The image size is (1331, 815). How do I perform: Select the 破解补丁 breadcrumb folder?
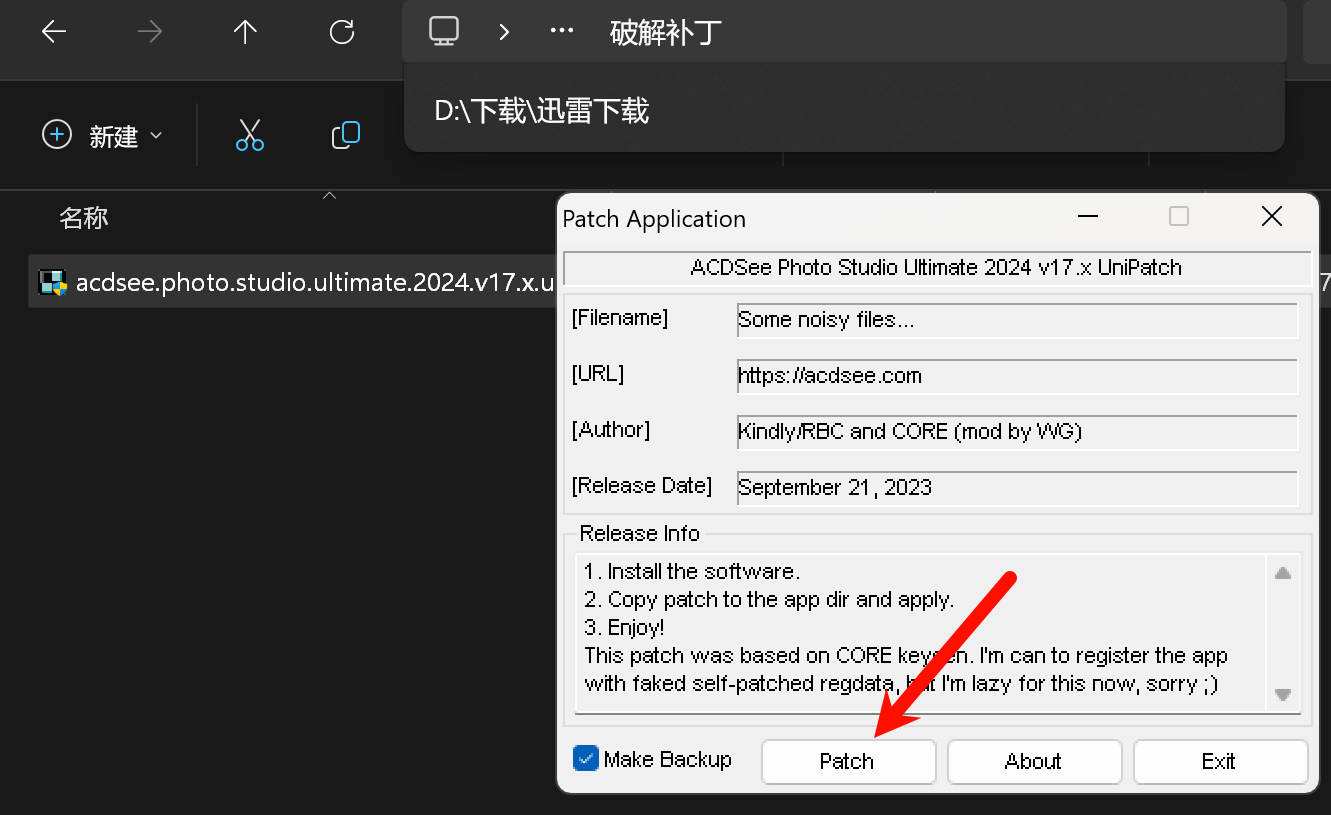pyautogui.click(x=665, y=33)
